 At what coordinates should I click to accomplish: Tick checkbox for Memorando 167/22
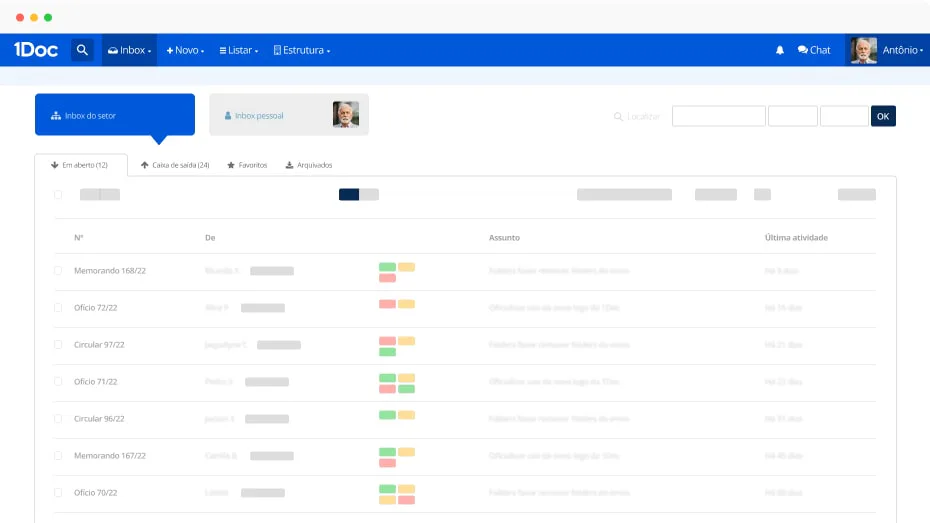click(58, 455)
